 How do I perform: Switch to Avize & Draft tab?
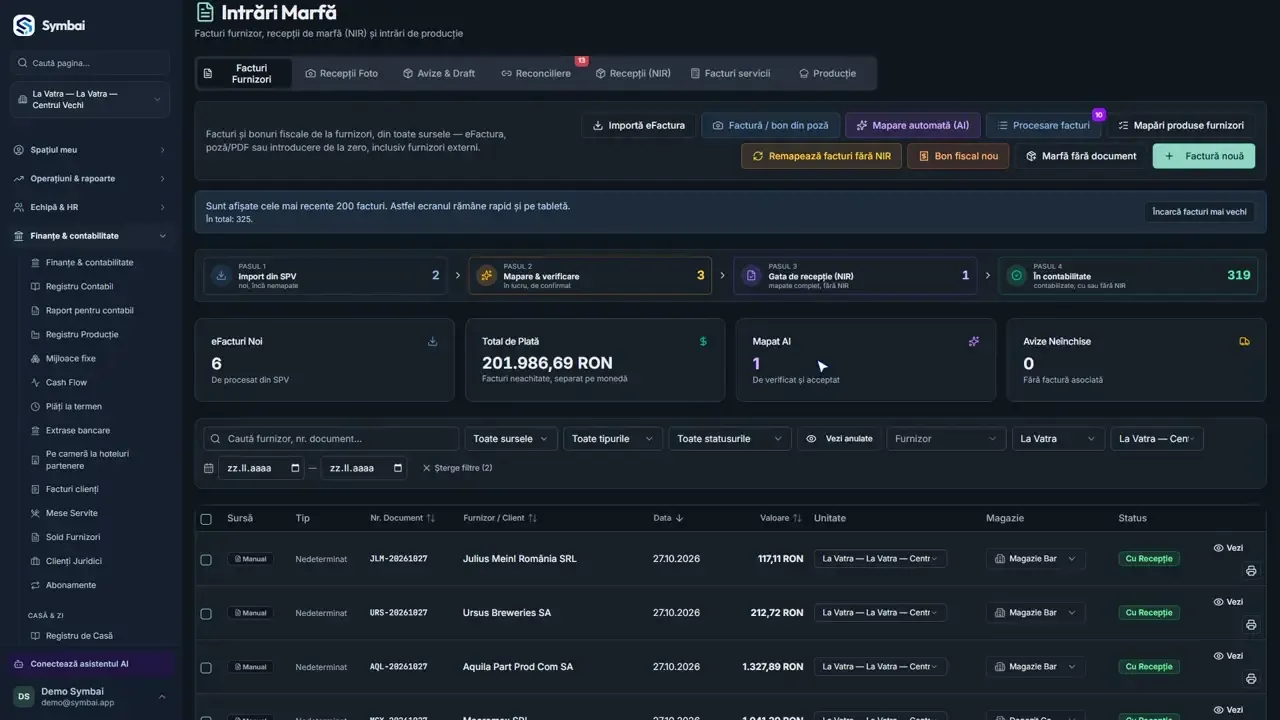point(439,73)
